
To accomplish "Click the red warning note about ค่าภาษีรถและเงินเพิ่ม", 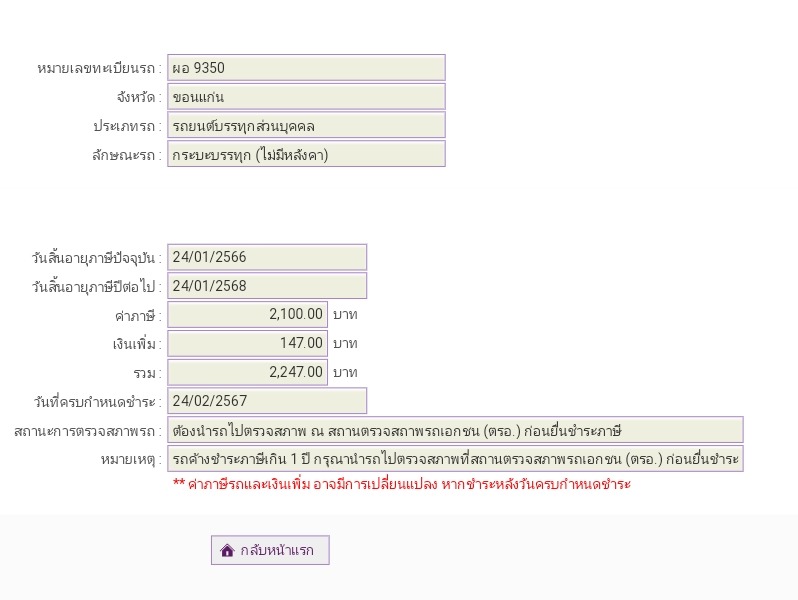I will [x=402, y=483].
